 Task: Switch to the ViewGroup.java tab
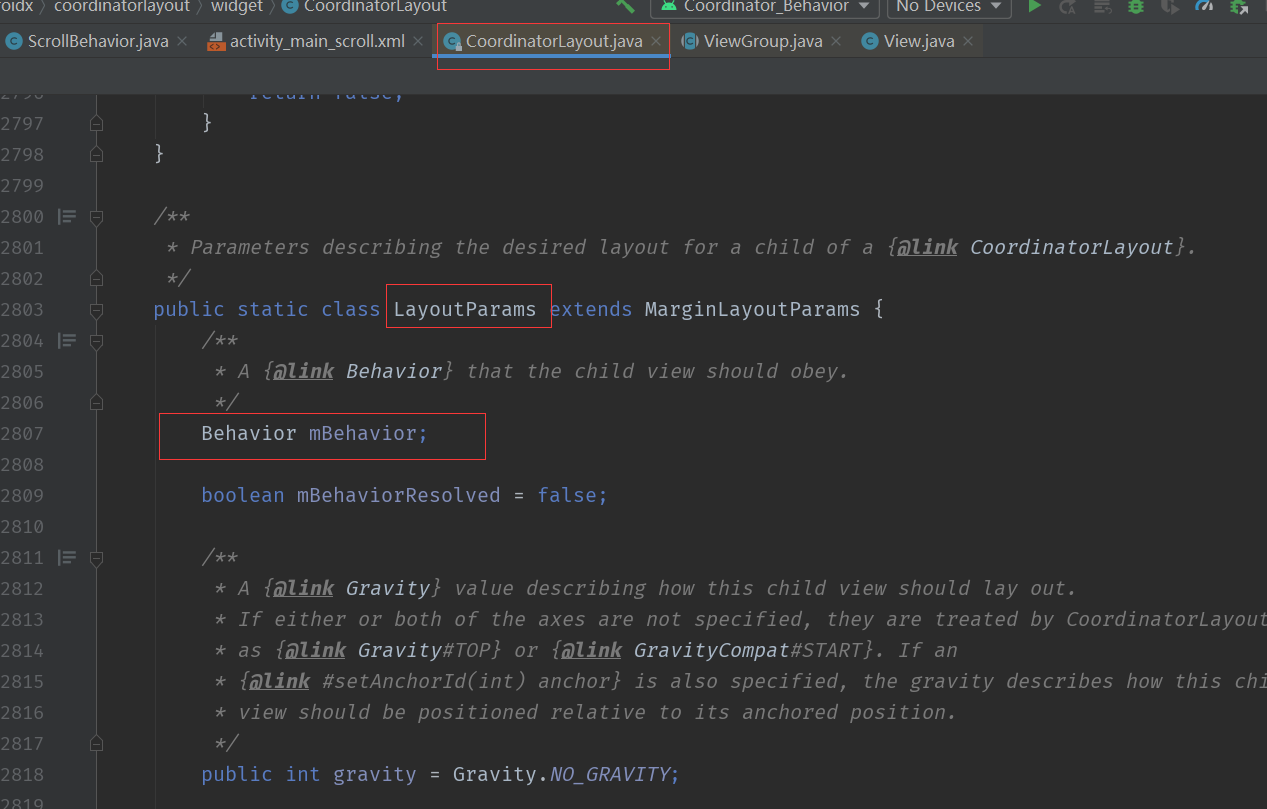point(762,42)
